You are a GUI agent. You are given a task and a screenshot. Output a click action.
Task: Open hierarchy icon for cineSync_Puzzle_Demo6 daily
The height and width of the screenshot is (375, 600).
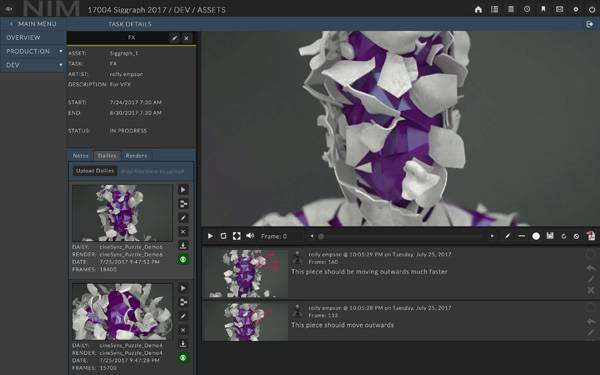pyautogui.click(x=183, y=204)
